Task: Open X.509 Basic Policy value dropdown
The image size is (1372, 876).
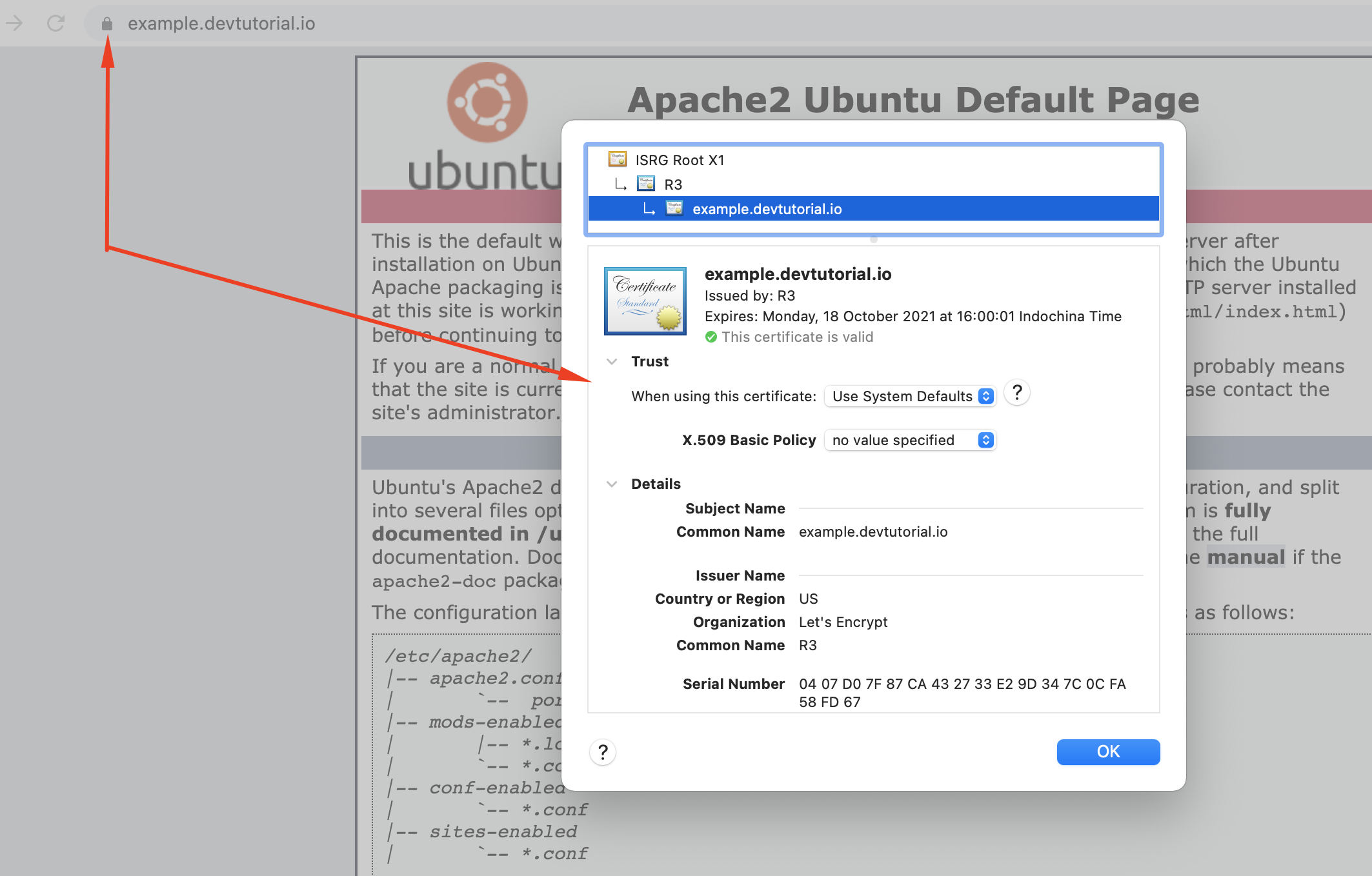Action: [x=910, y=440]
